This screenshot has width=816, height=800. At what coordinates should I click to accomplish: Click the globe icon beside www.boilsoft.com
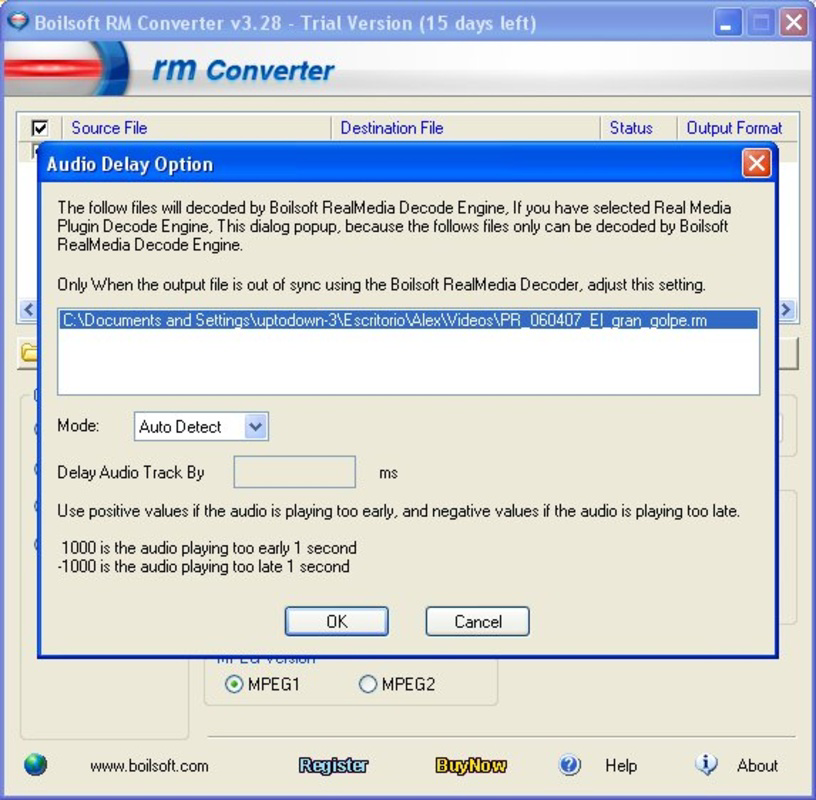35,765
